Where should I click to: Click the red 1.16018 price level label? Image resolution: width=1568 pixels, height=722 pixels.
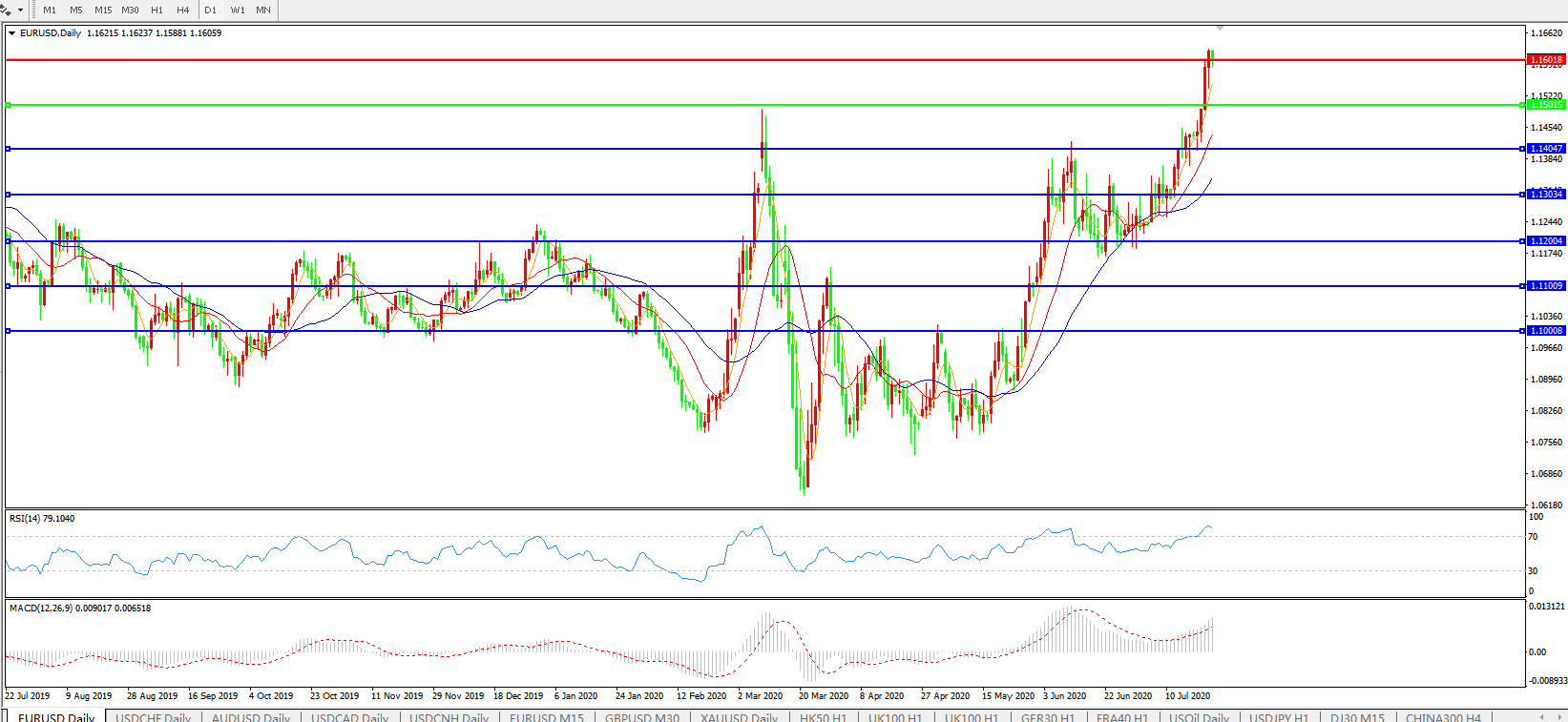[1546, 60]
